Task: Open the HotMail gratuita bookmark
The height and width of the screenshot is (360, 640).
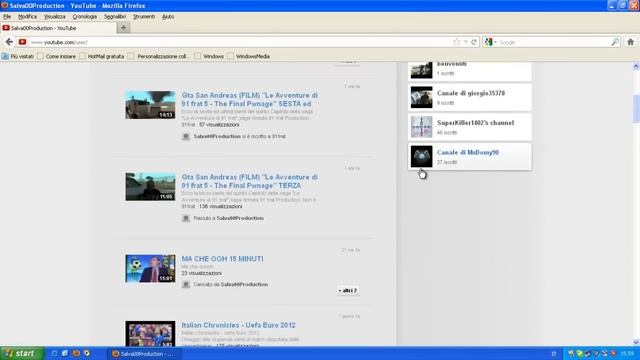Action: coord(102,56)
